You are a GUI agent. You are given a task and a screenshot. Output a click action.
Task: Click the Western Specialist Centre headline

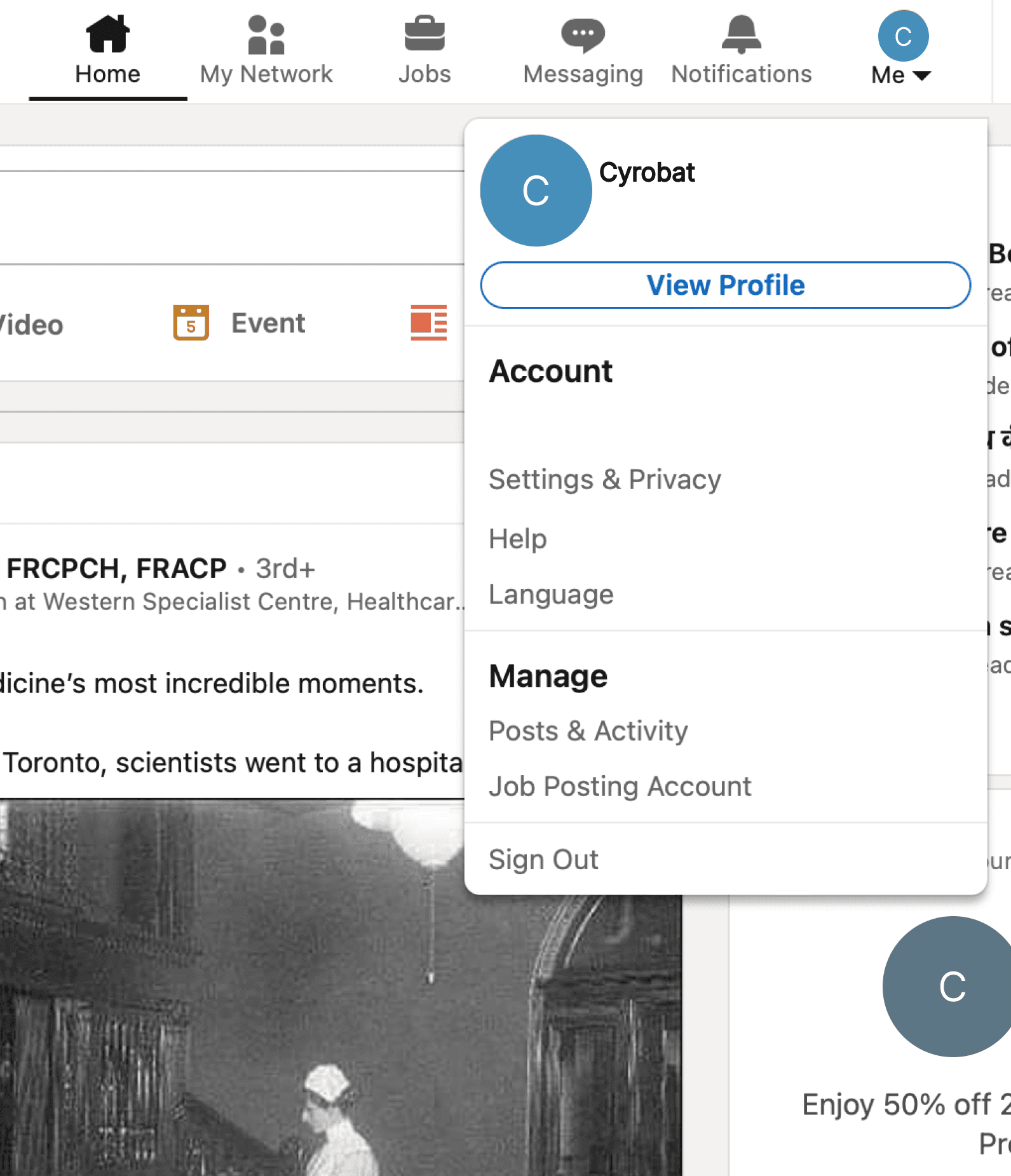[232, 602]
